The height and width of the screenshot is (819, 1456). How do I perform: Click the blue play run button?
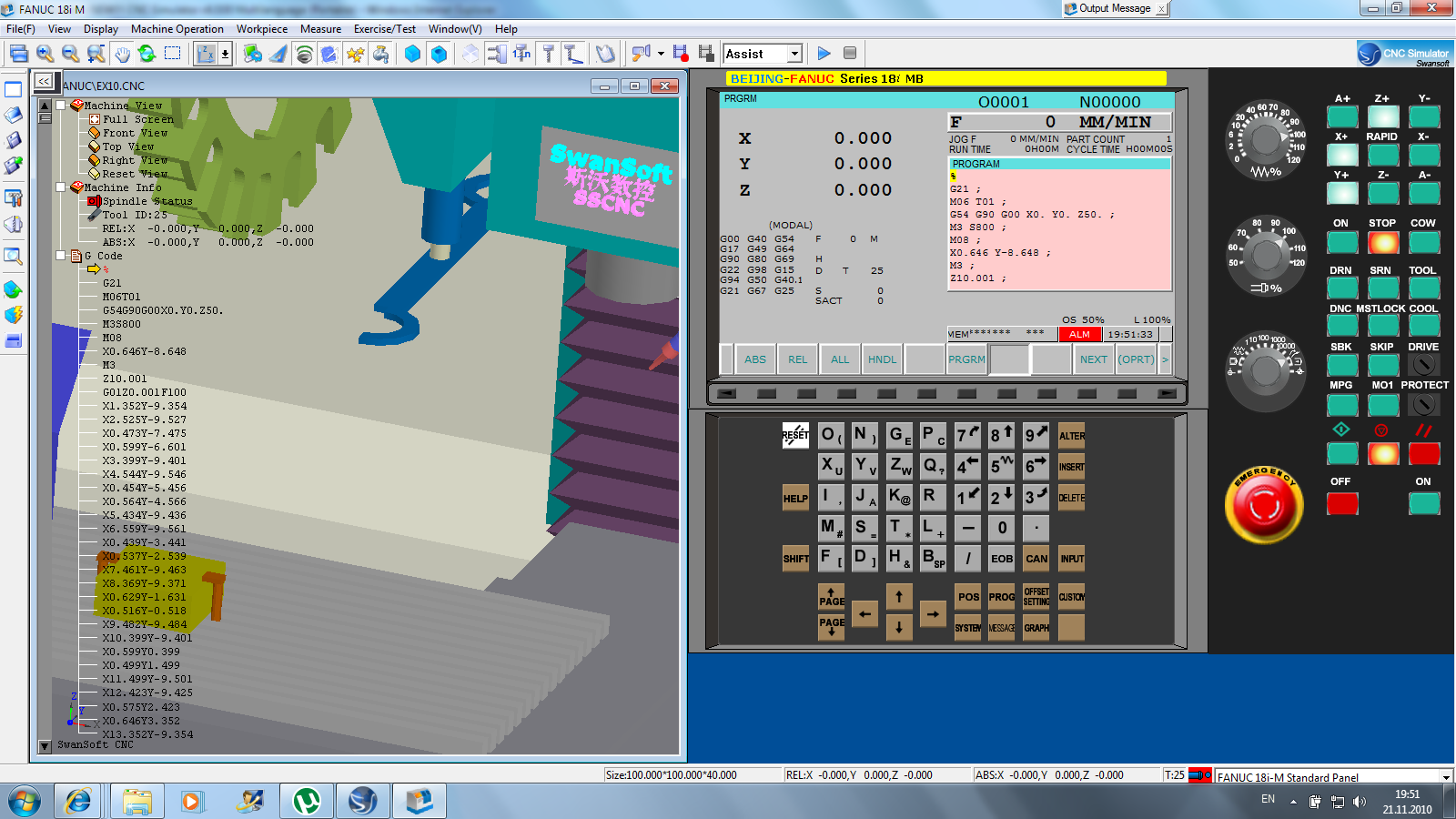point(824,54)
